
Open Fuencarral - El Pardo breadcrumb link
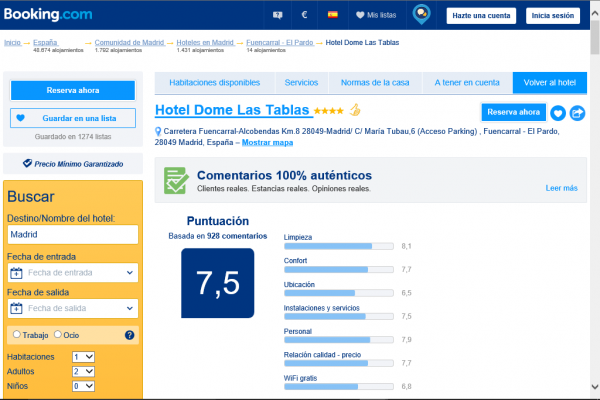point(280,42)
